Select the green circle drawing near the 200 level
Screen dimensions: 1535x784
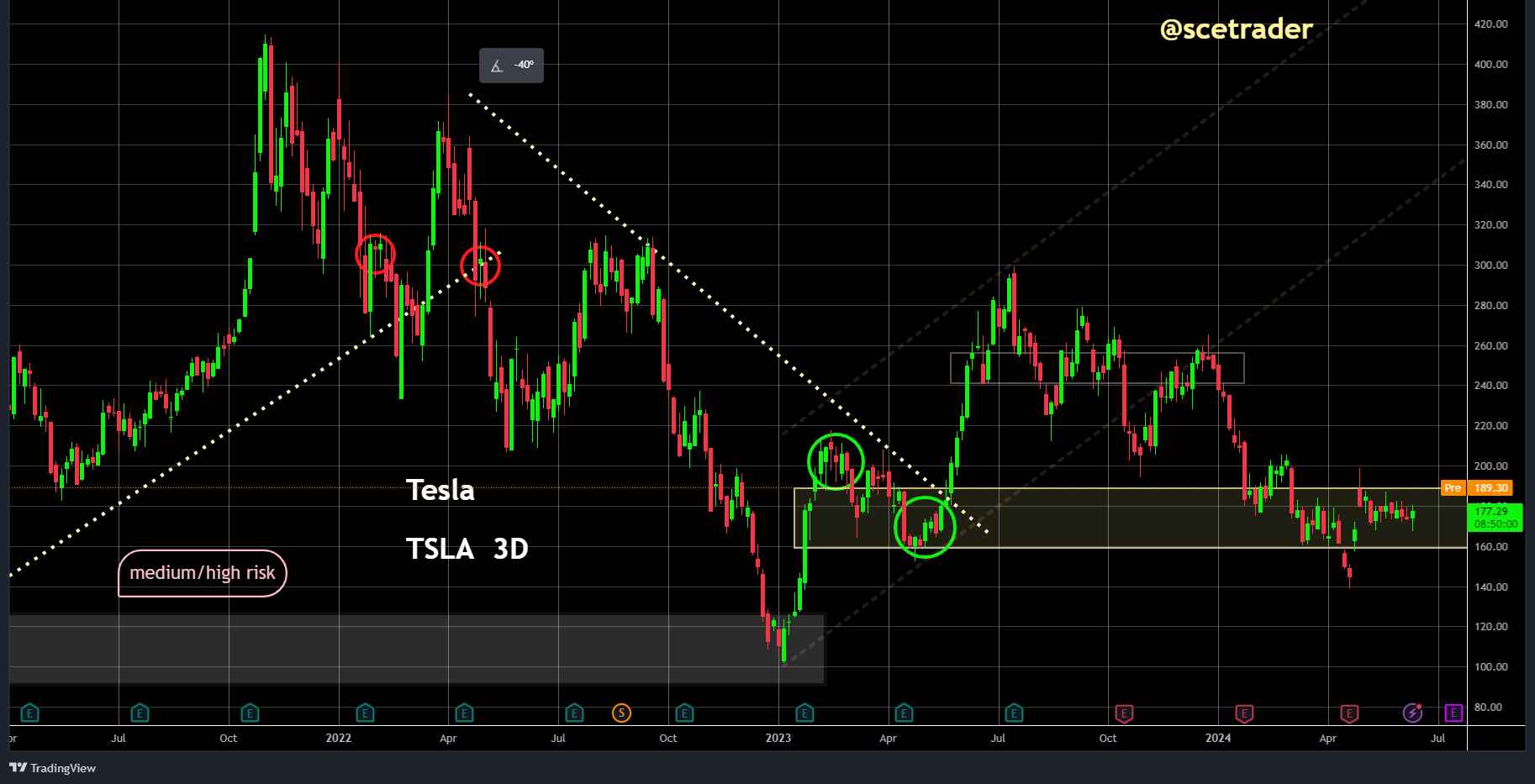pos(836,461)
